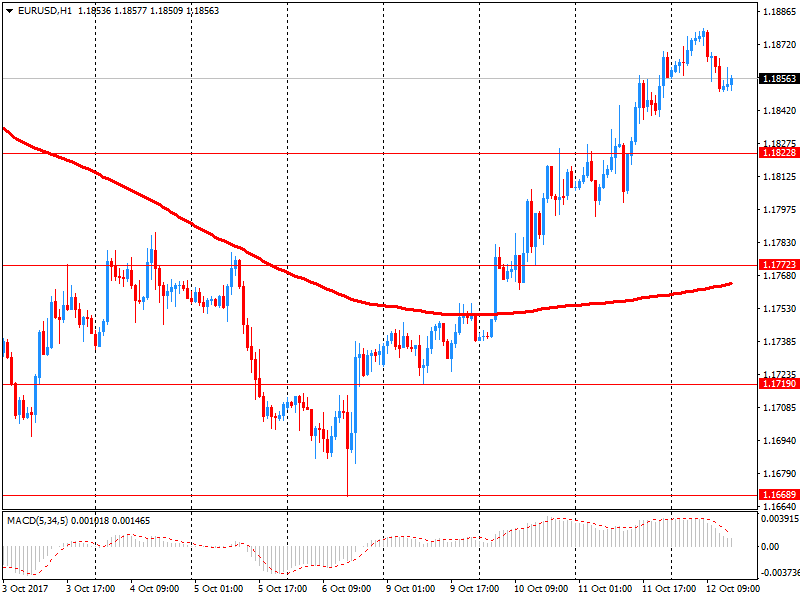Click the 10 Oct 09:00 time label
This screenshot has width=800, height=600.
click(541, 588)
